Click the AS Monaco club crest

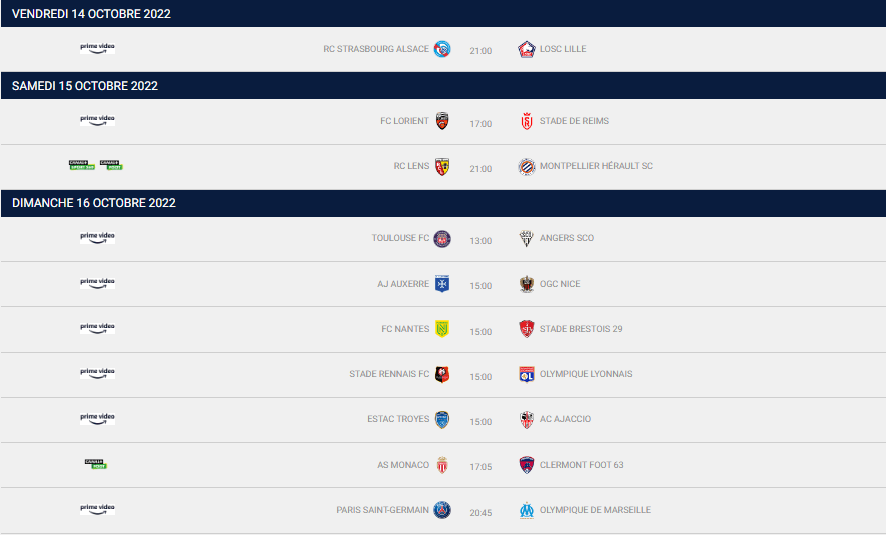click(442, 465)
